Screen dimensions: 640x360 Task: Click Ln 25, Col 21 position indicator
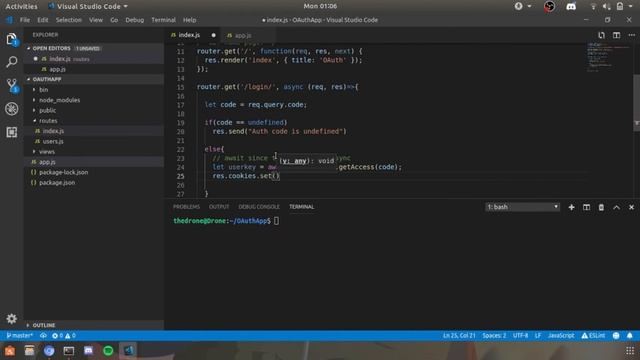(459, 336)
